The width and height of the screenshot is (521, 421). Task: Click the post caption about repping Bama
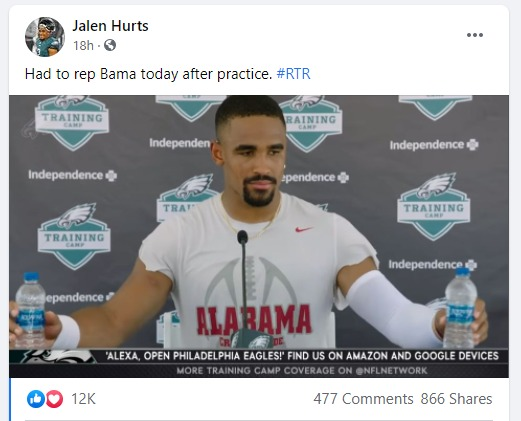point(149,74)
